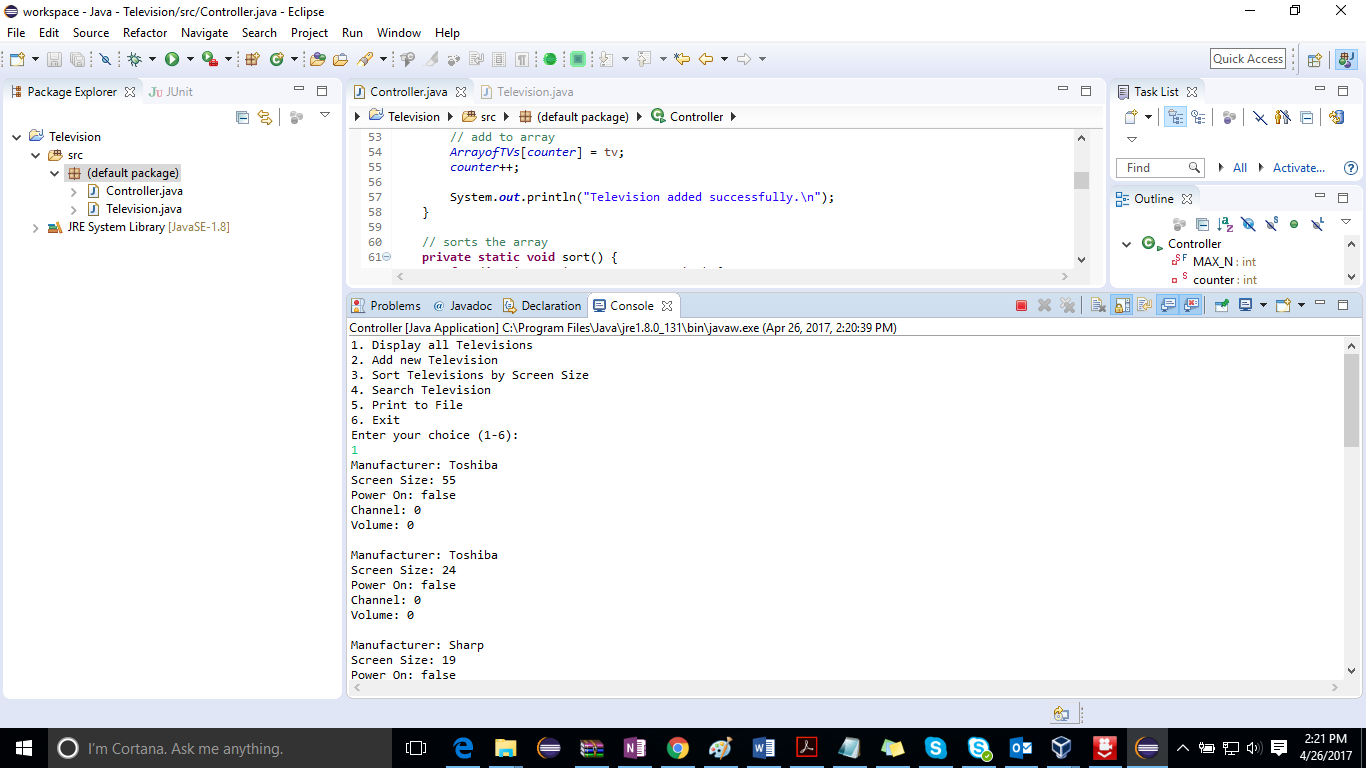Sort Outline members alphabetically

point(1225,224)
